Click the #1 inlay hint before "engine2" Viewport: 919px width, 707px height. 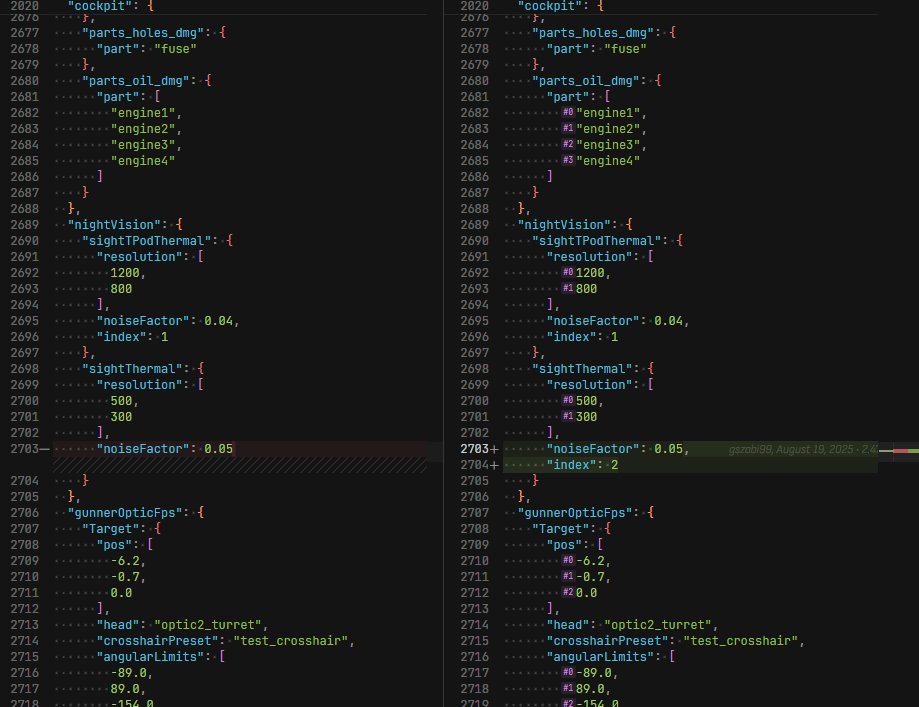pyautogui.click(x=568, y=128)
